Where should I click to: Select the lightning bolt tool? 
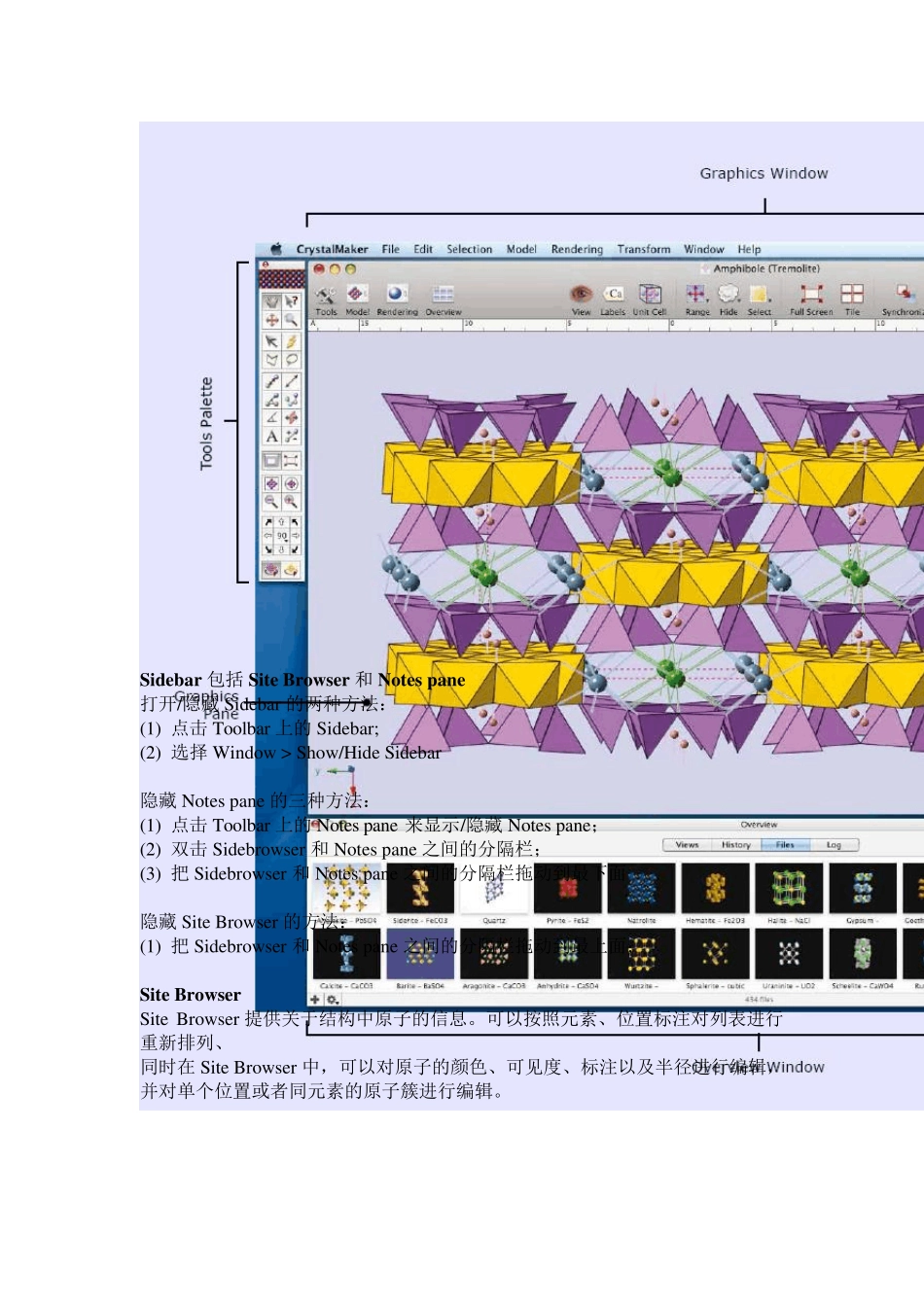pos(291,341)
